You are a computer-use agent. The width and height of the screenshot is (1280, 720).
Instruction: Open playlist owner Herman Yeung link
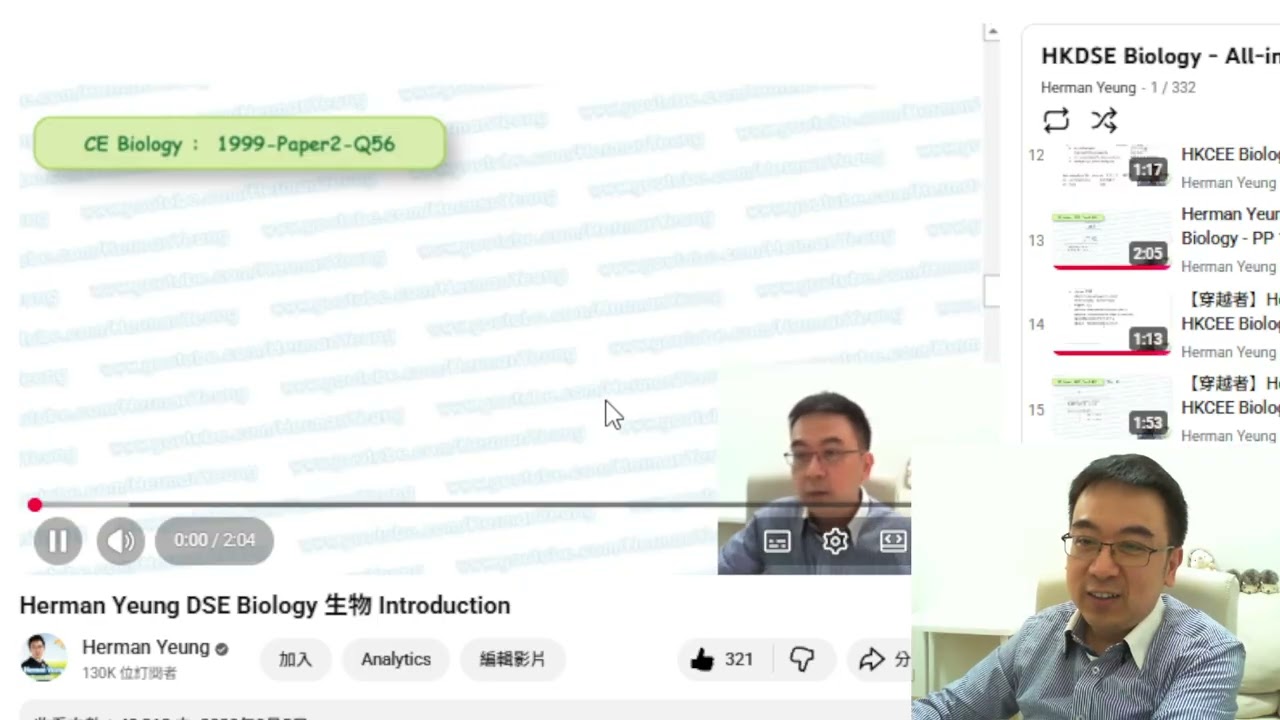point(1088,87)
